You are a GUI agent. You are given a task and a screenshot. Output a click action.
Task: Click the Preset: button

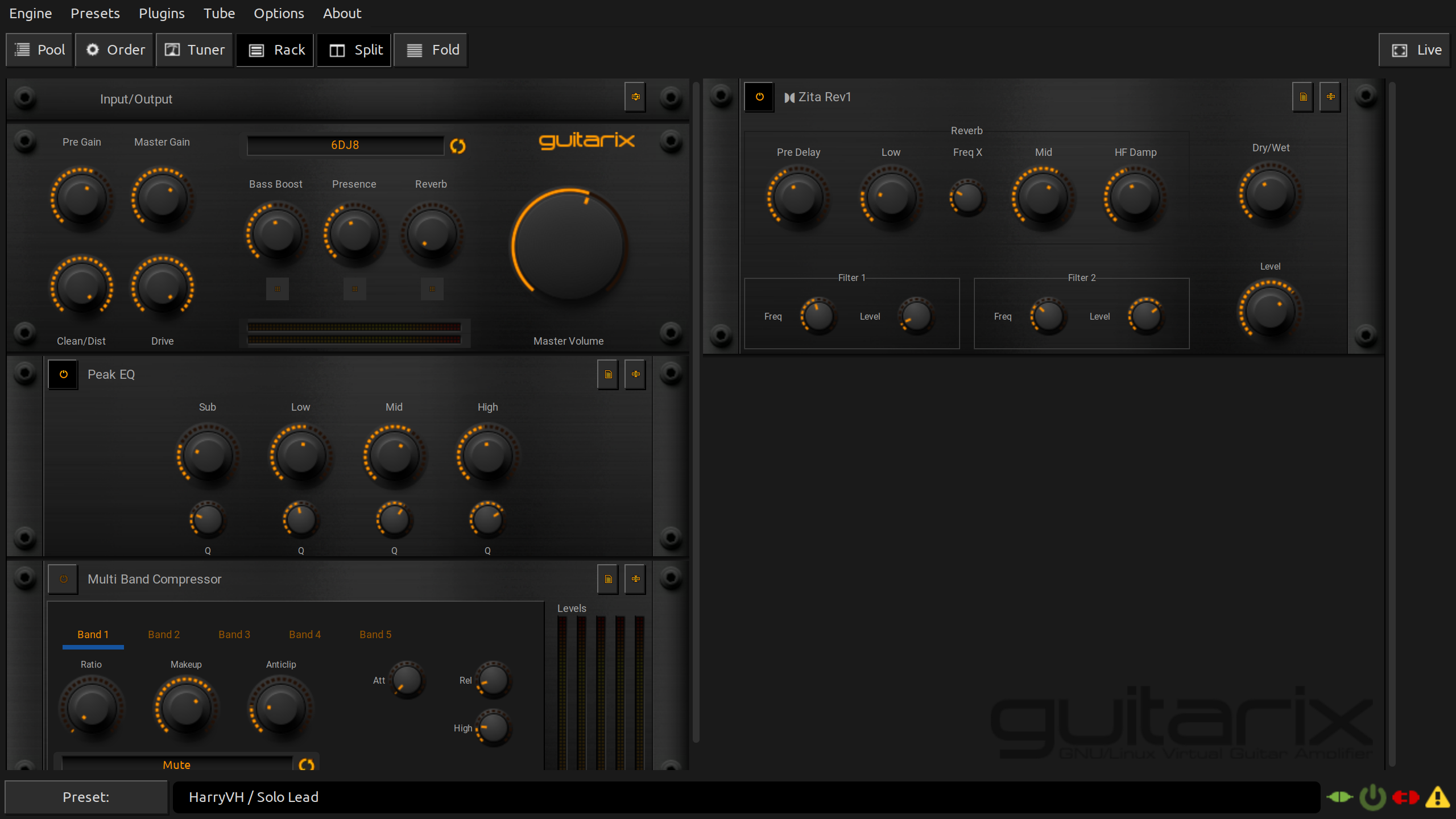[86, 797]
